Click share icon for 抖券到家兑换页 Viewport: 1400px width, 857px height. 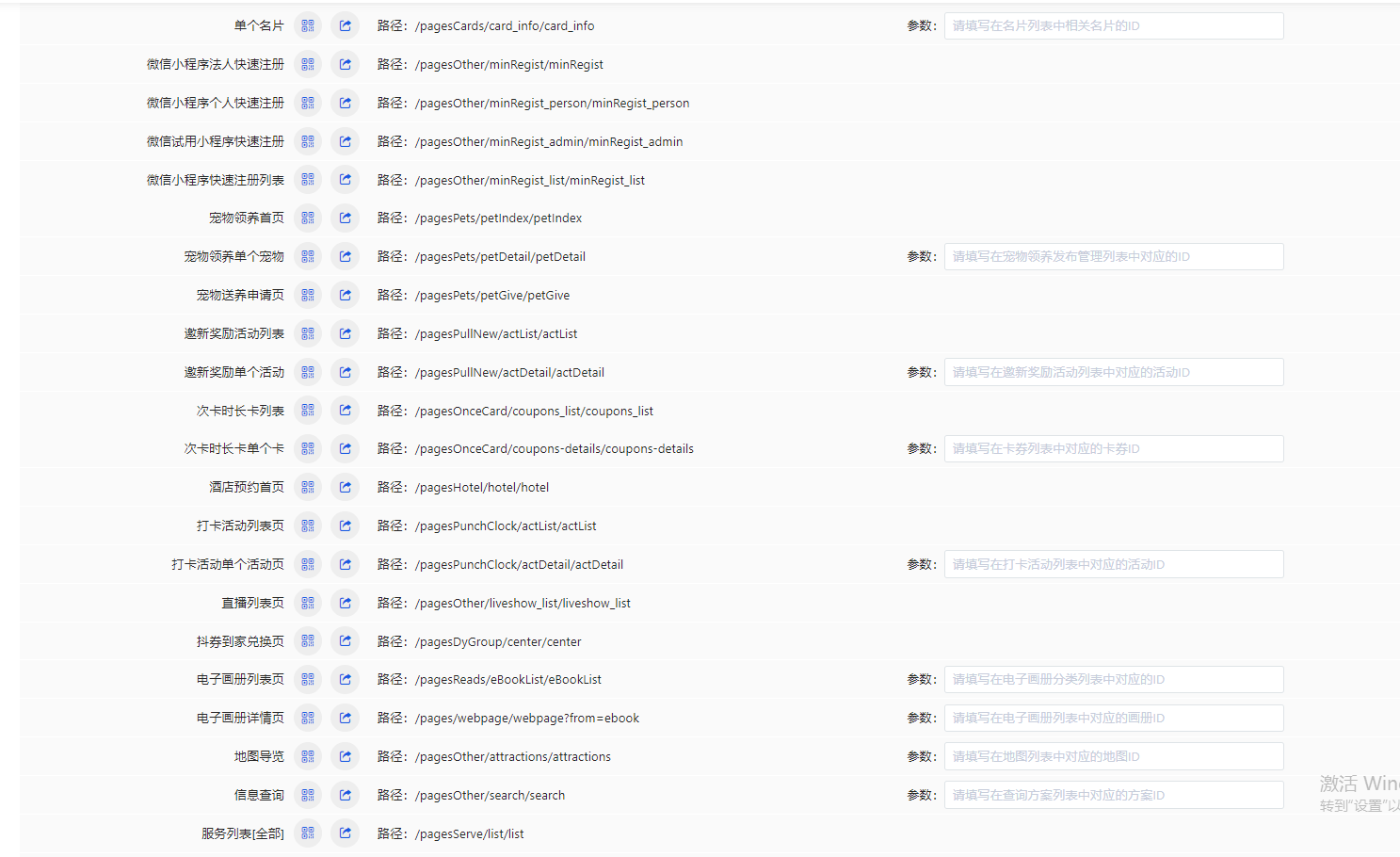click(x=346, y=641)
